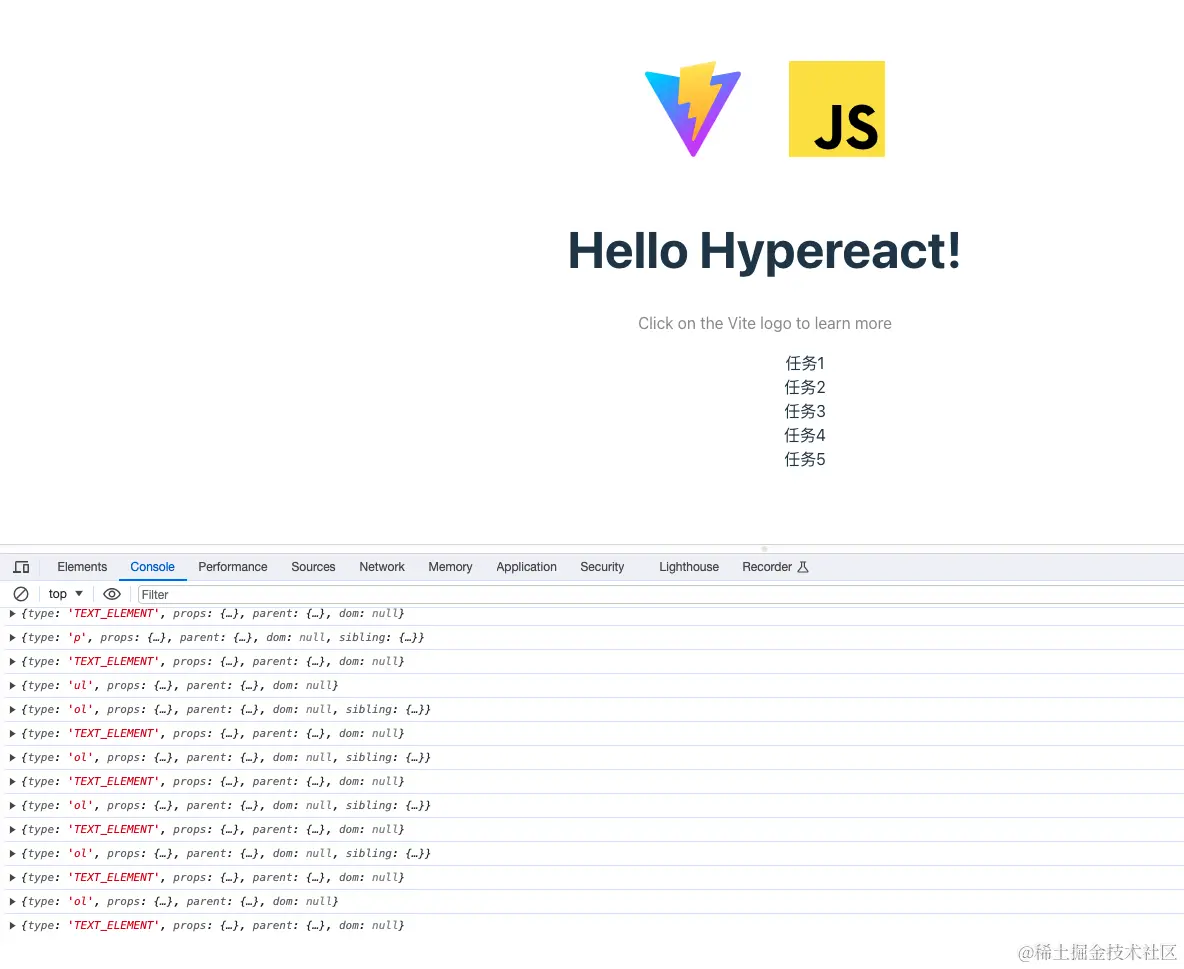This screenshot has height=969, width=1184.
Task: Click the 'Hello Hypereact!' heading
Action: pyautogui.click(x=764, y=252)
